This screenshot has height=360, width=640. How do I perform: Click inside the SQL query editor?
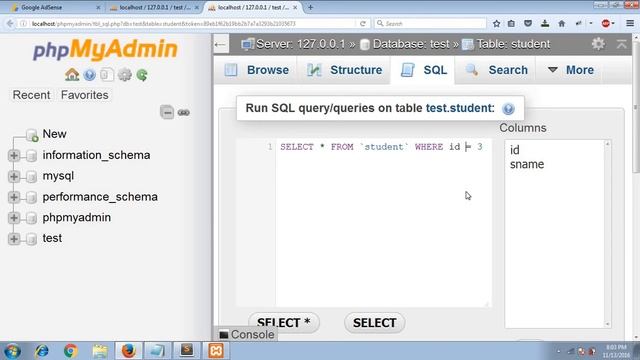pos(384,222)
